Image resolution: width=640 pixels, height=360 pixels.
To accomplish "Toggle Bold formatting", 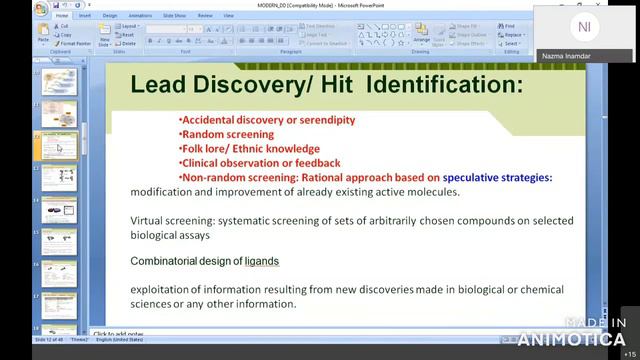I will coord(150,41).
